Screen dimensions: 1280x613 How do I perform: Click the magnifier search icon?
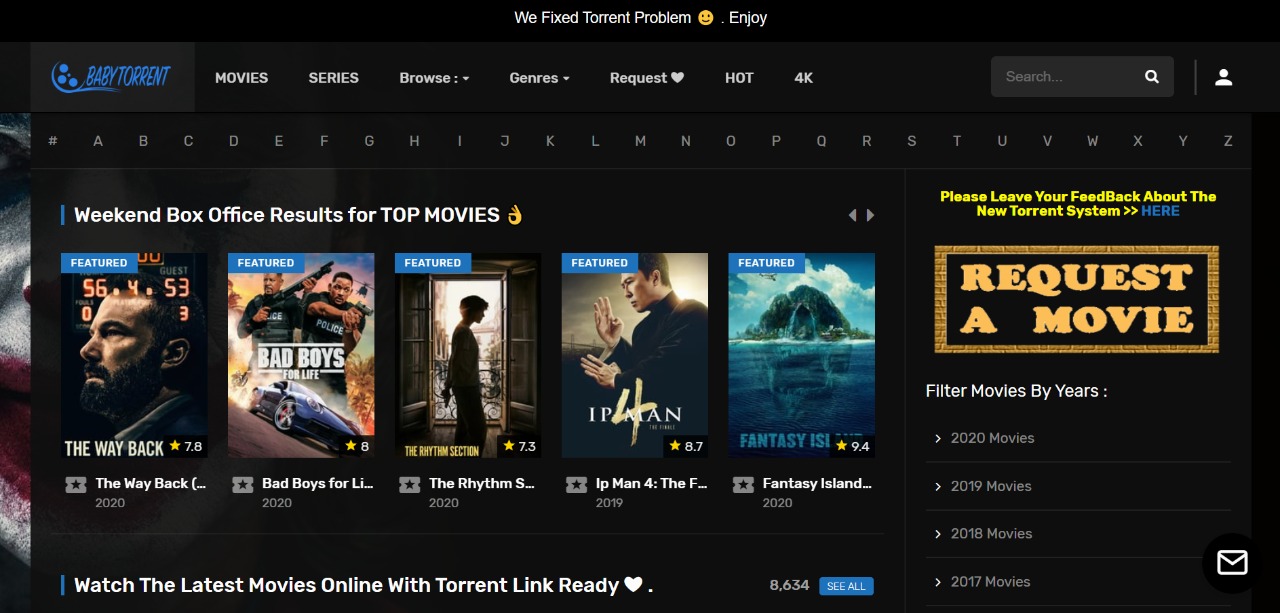(x=1152, y=77)
